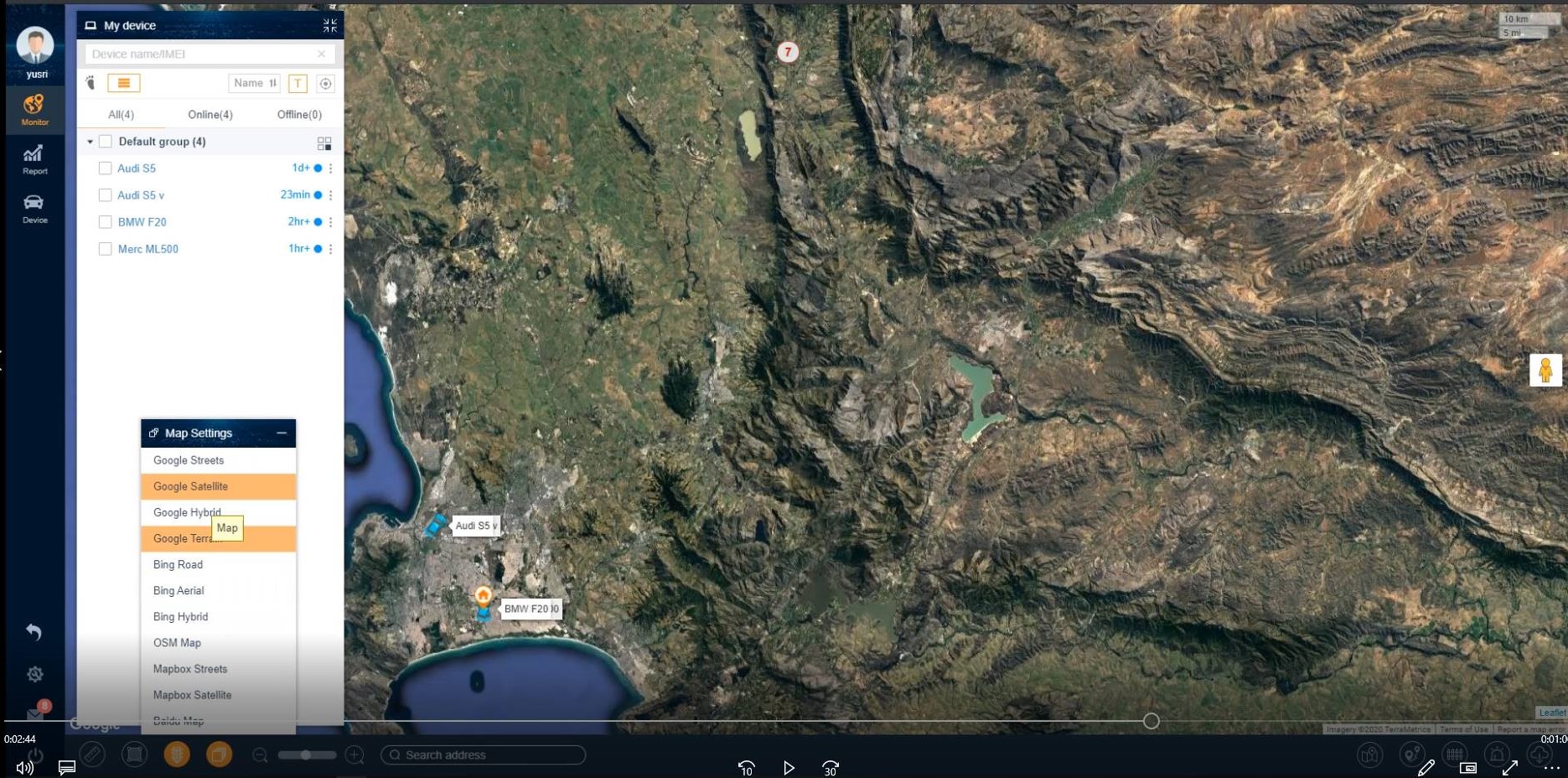Click the Device name/IMEI search field

point(201,54)
